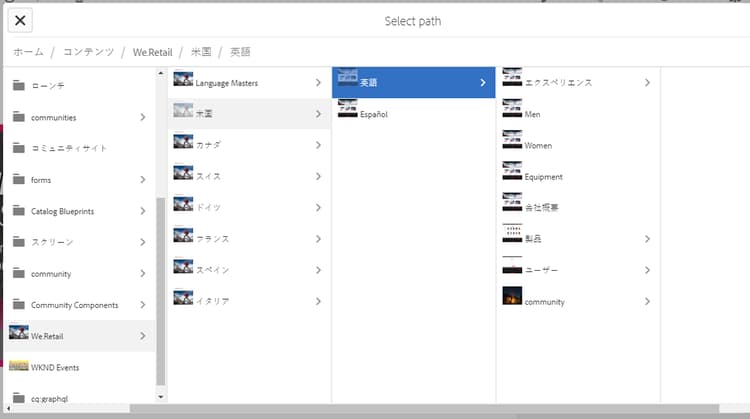Select Español text label

pyautogui.click(x=374, y=114)
